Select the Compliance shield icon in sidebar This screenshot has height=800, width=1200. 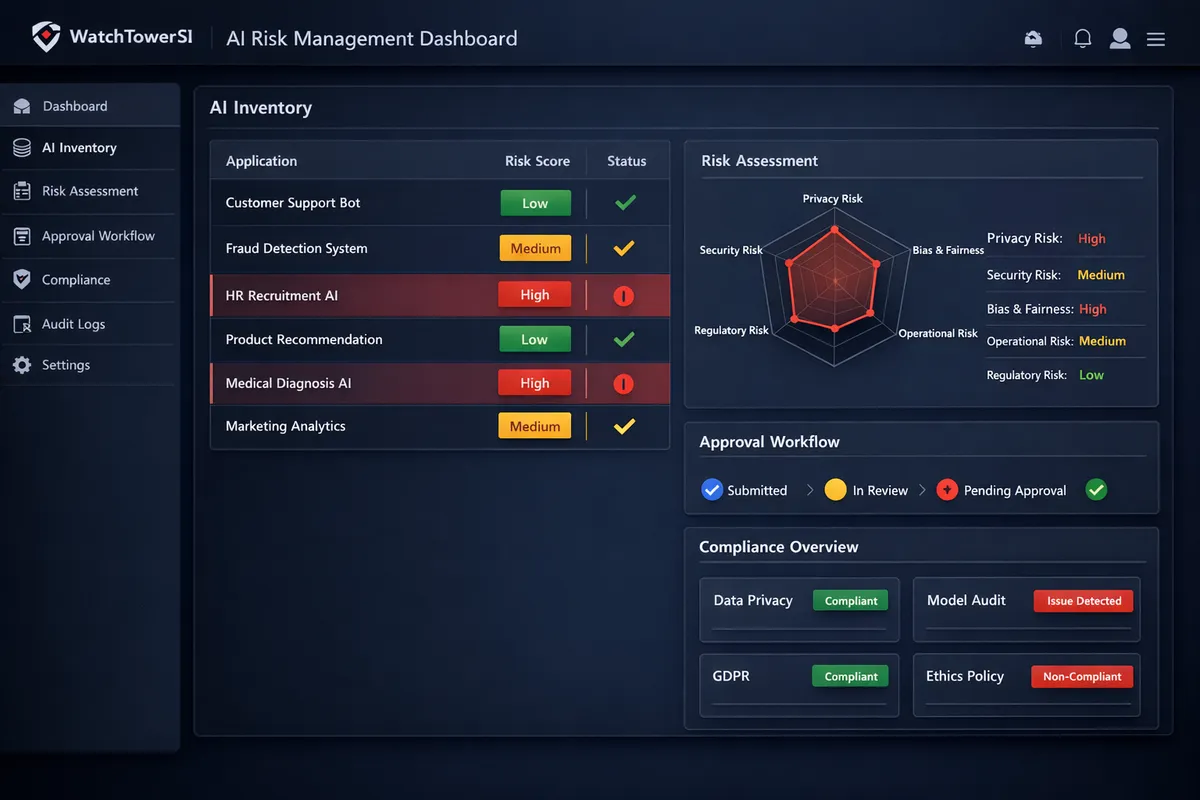pos(22,280)
